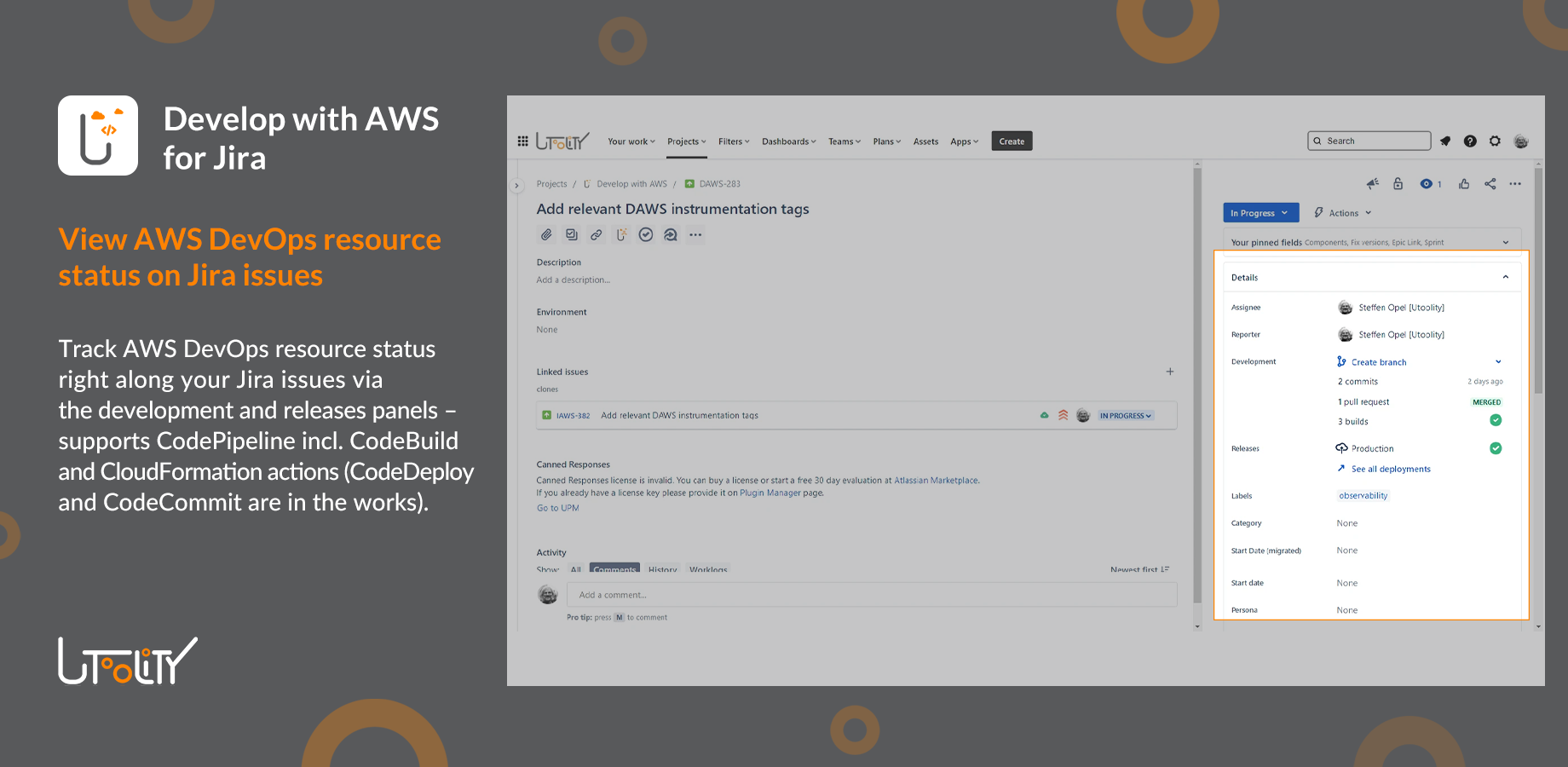Open the Projects menu
This screenshot has width=1568, height=767.
[x=687, y=141]
